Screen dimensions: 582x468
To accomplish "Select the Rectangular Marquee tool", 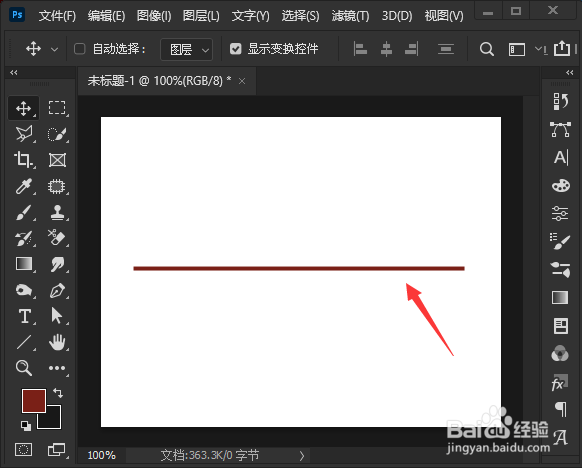I will pos(57,108).
